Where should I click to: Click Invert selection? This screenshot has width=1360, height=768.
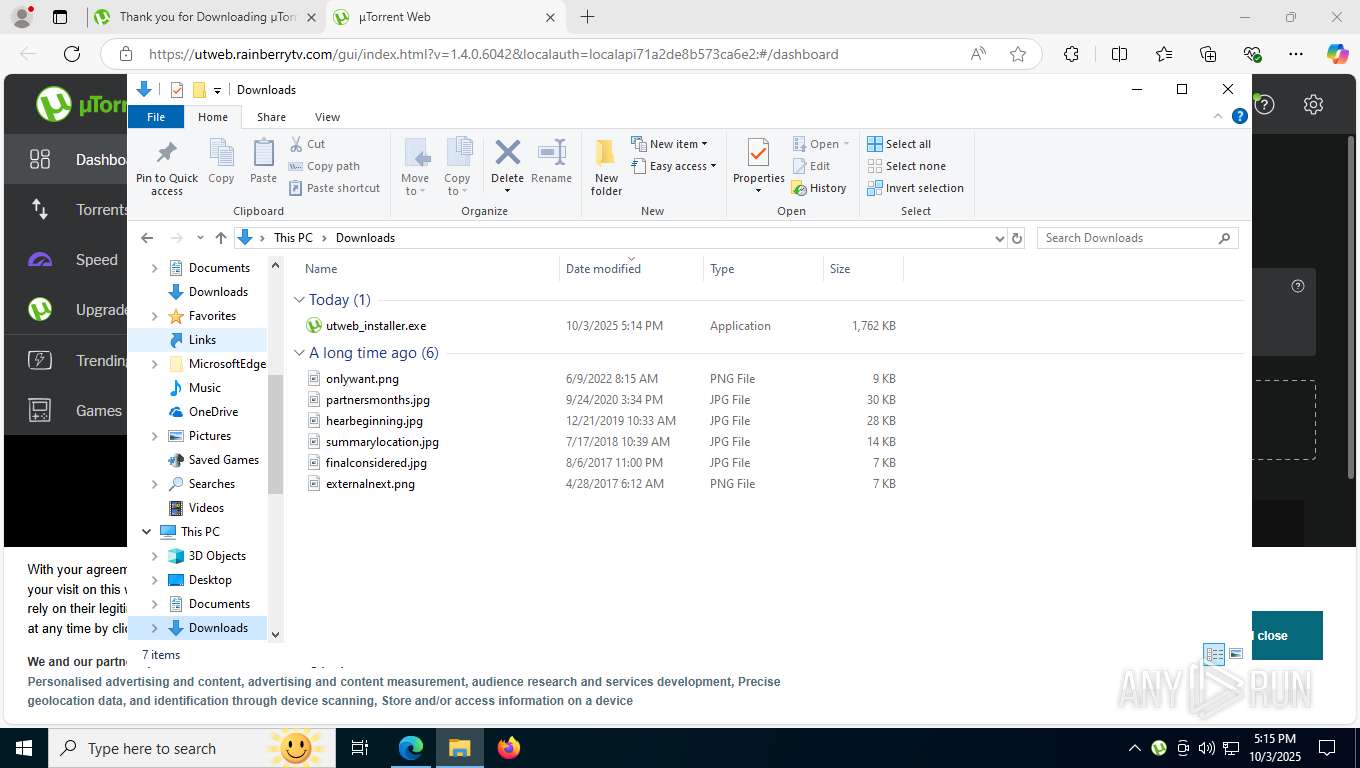915,188
